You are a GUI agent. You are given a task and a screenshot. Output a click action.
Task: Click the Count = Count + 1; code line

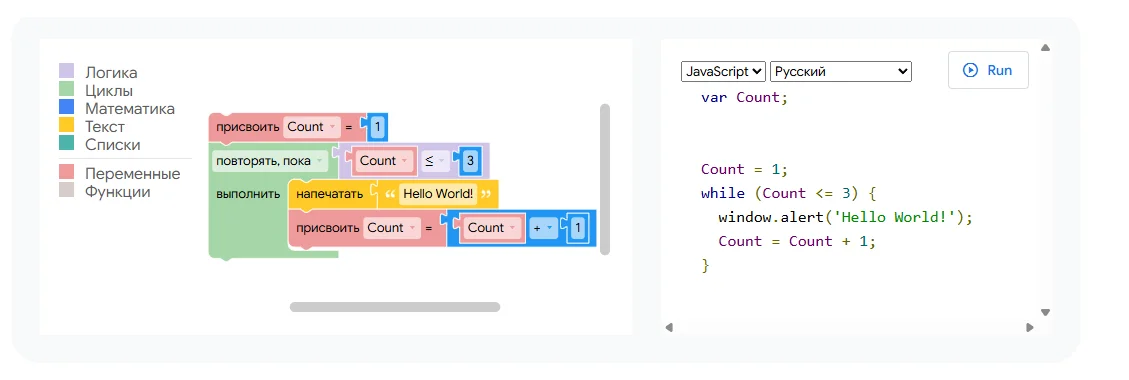coord(797,241)
